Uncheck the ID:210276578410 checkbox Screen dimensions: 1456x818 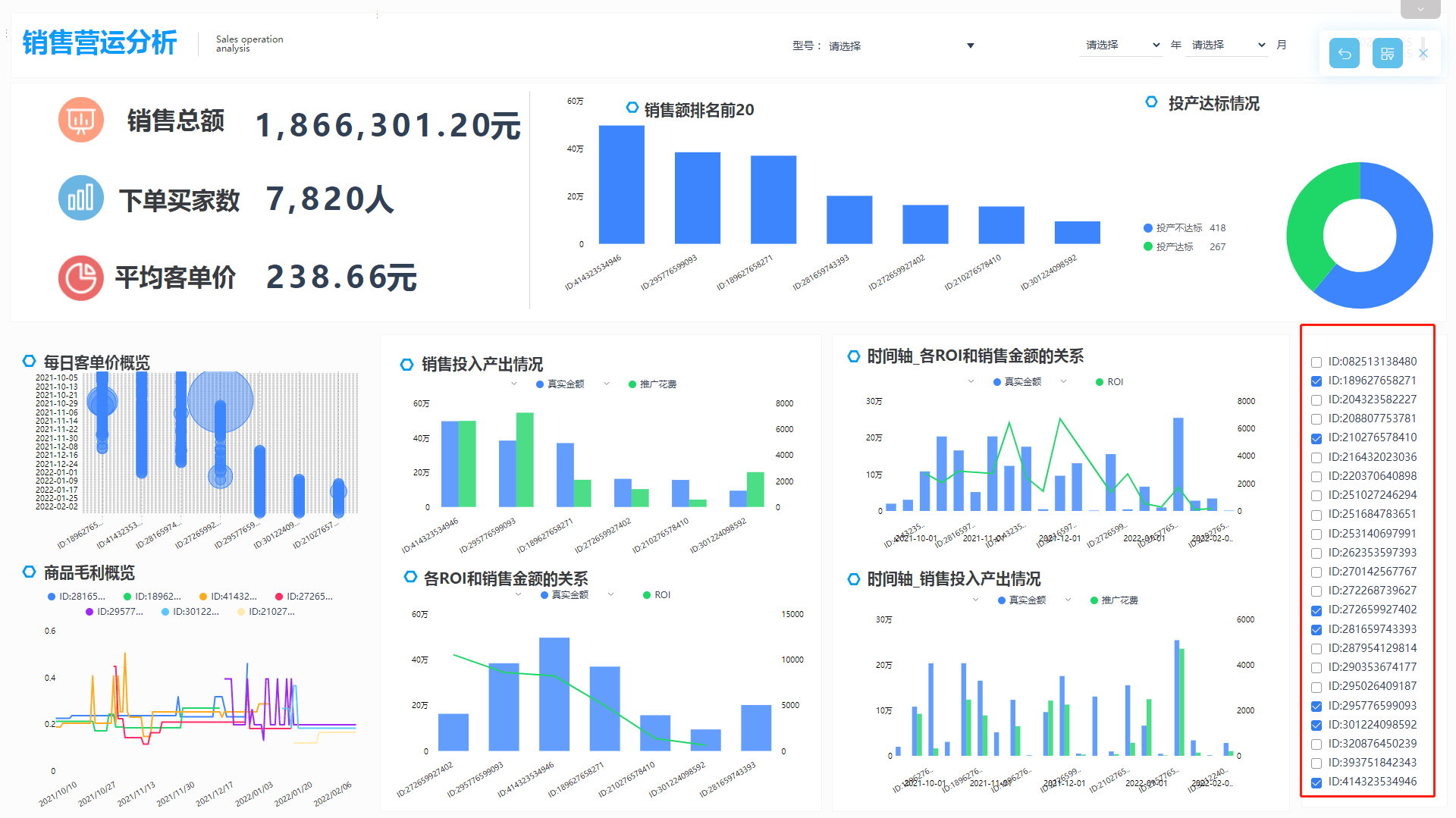point(1316,438)
